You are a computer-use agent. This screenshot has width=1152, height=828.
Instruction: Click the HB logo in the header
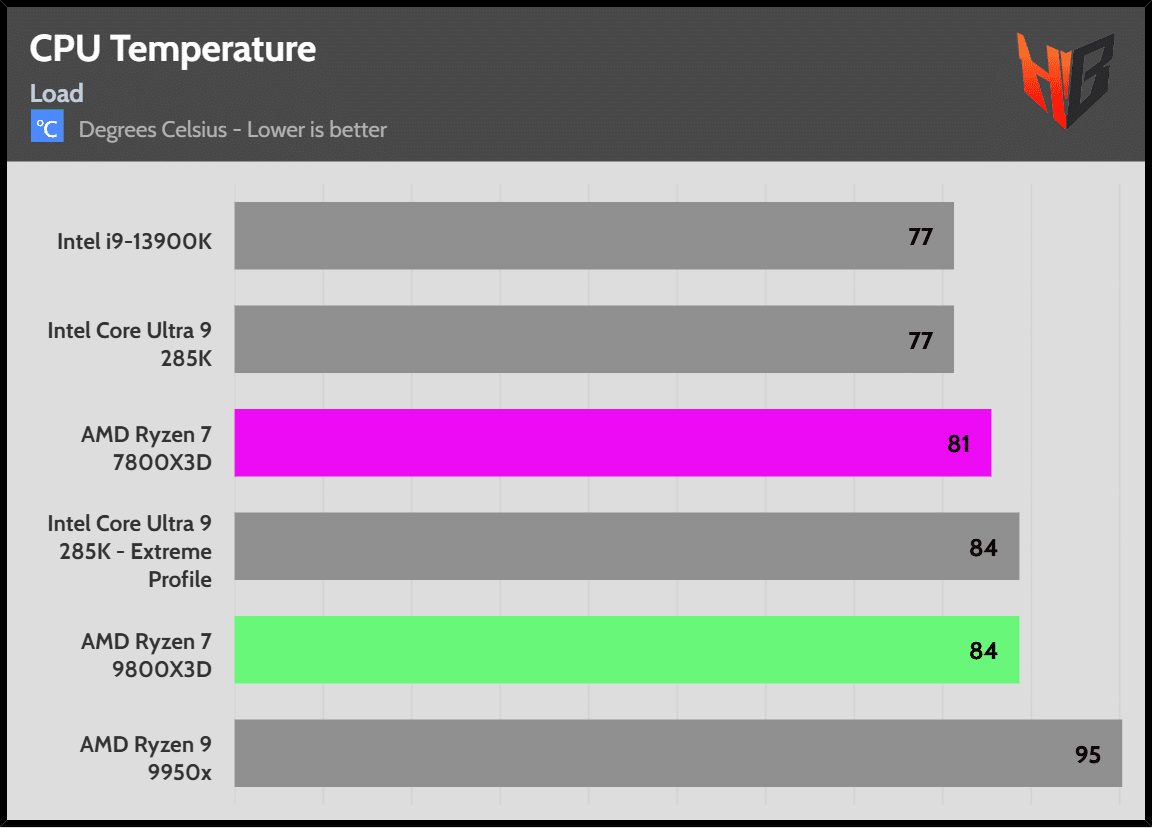click(1066, 80)
